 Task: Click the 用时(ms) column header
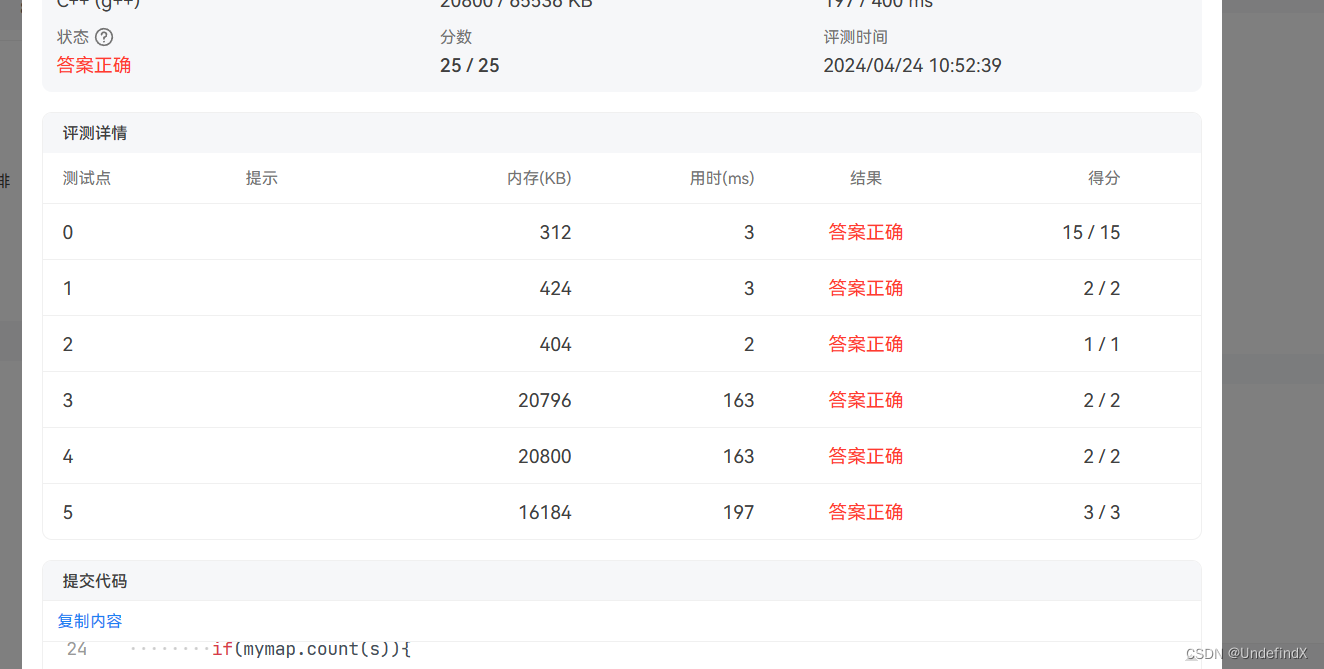click(722, 177)
